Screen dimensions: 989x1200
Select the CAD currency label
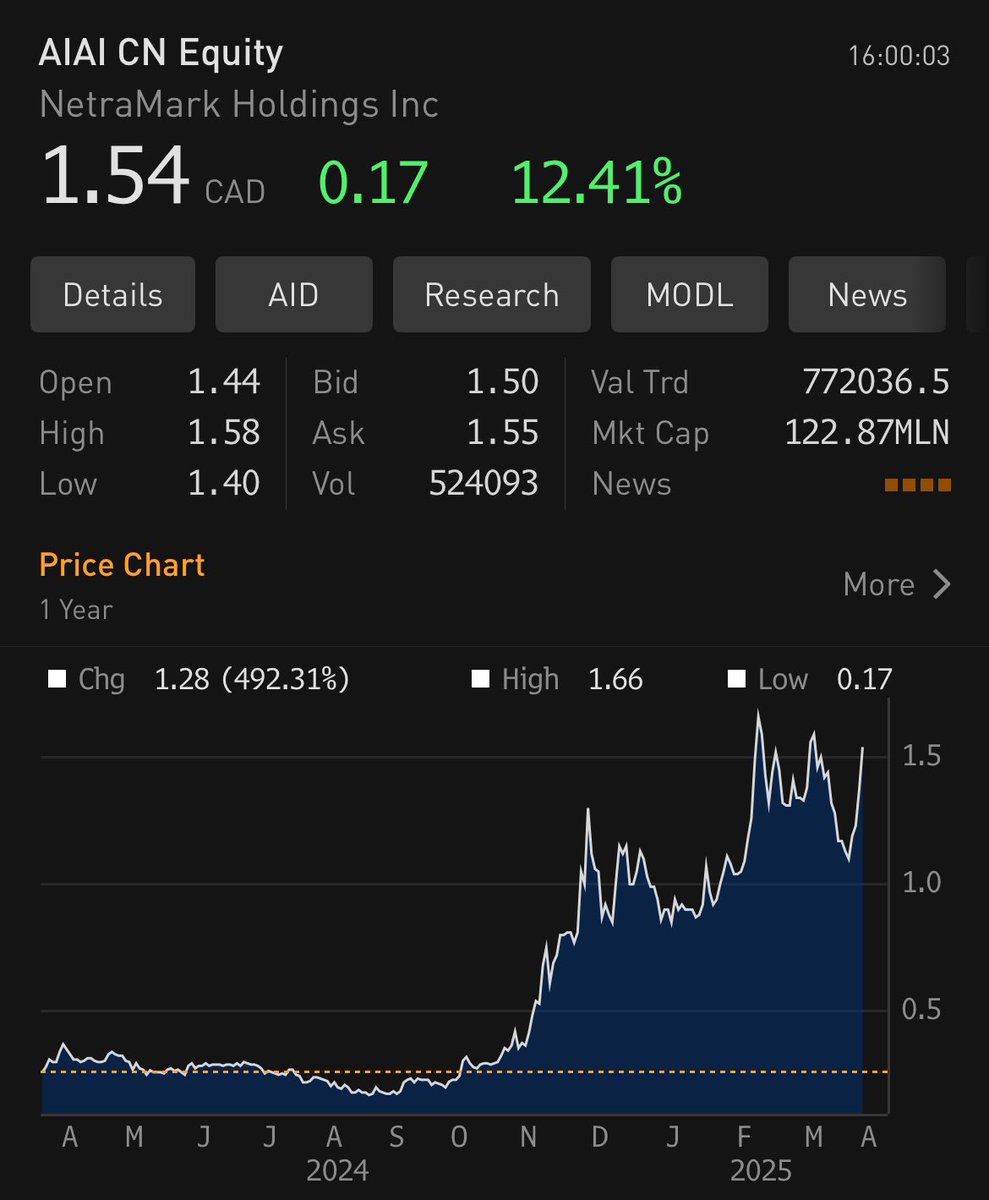point(235,192)
